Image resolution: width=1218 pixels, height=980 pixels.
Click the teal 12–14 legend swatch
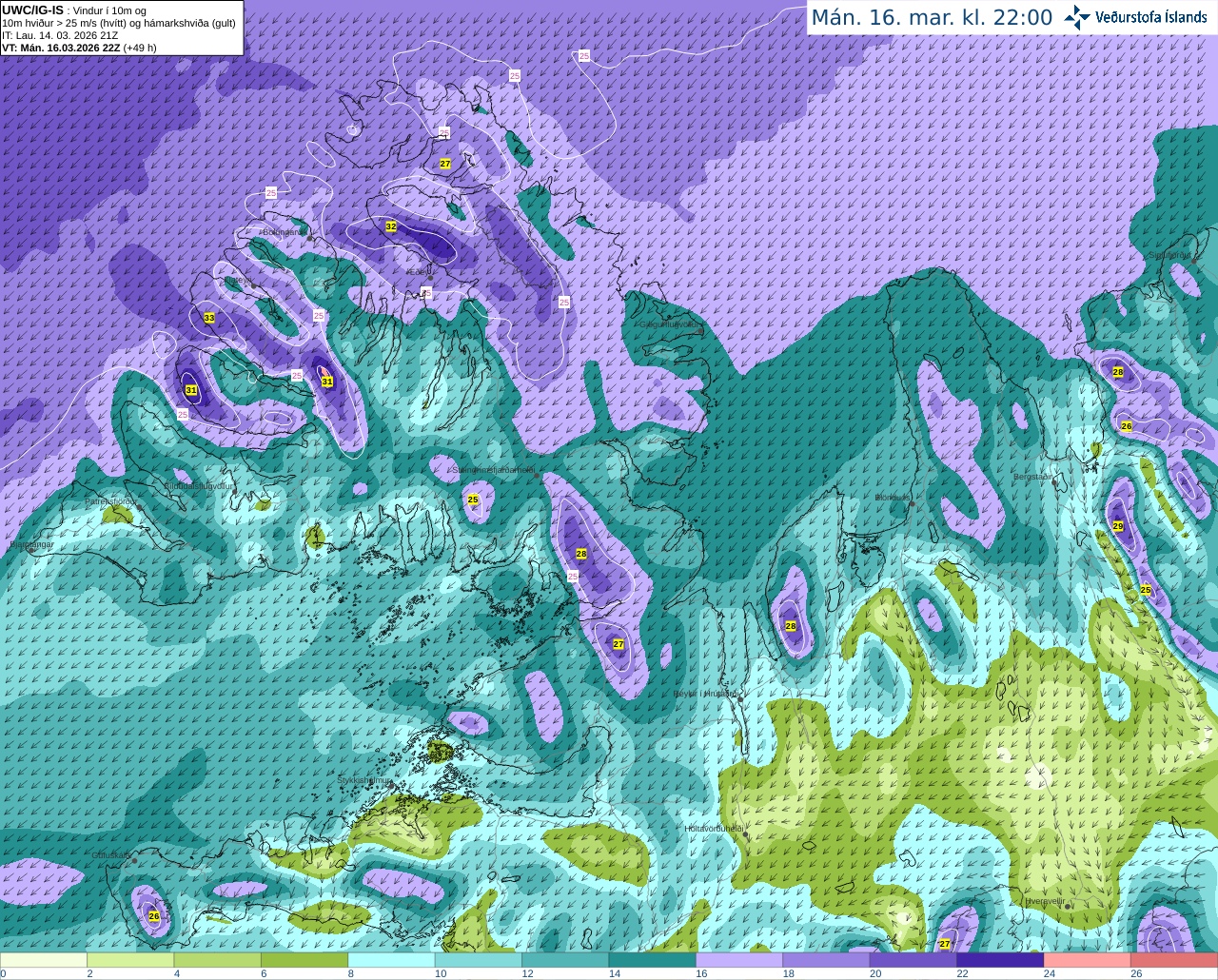[565, 960]
